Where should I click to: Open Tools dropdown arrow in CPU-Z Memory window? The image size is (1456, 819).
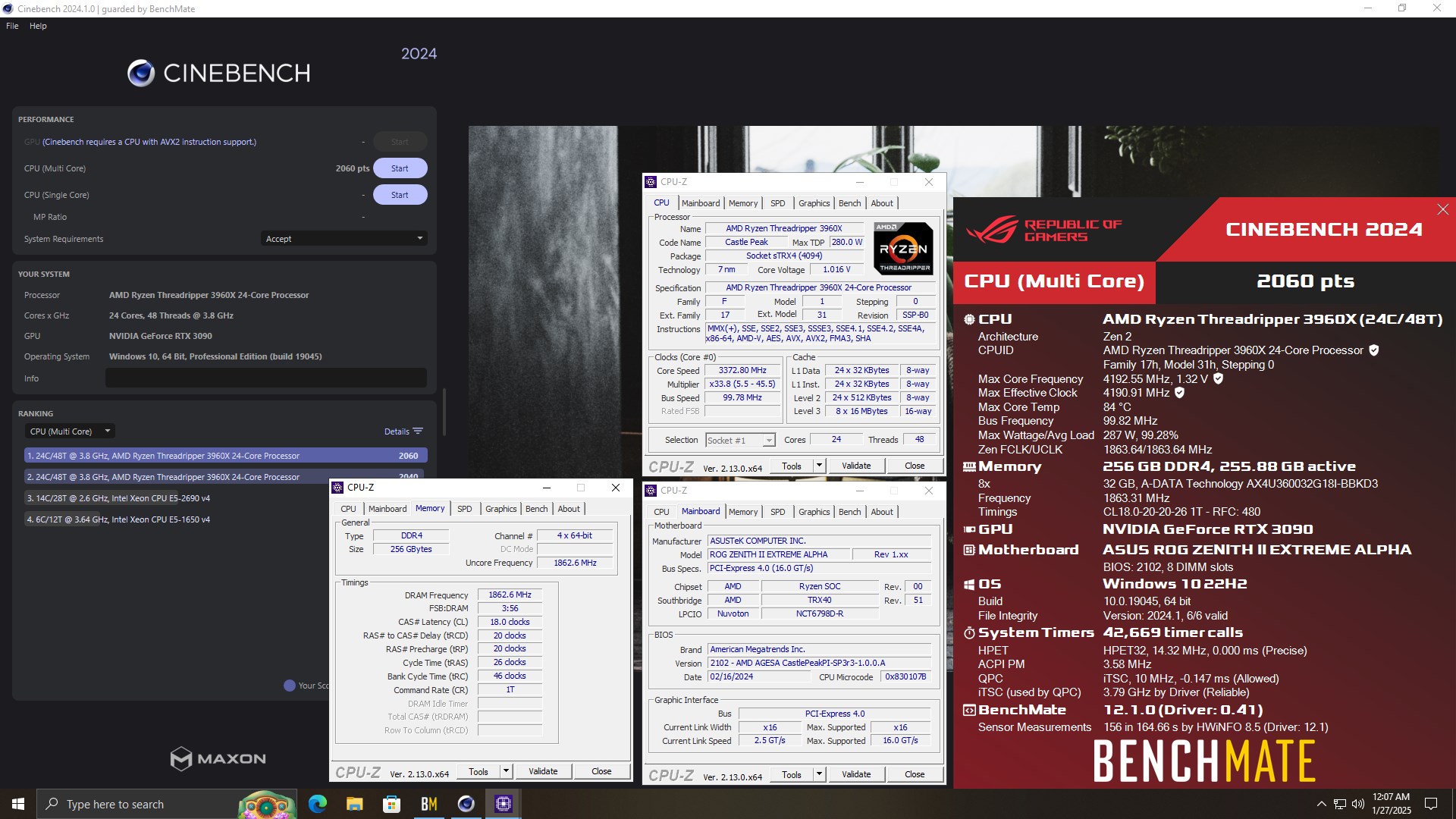pos(505,771)
